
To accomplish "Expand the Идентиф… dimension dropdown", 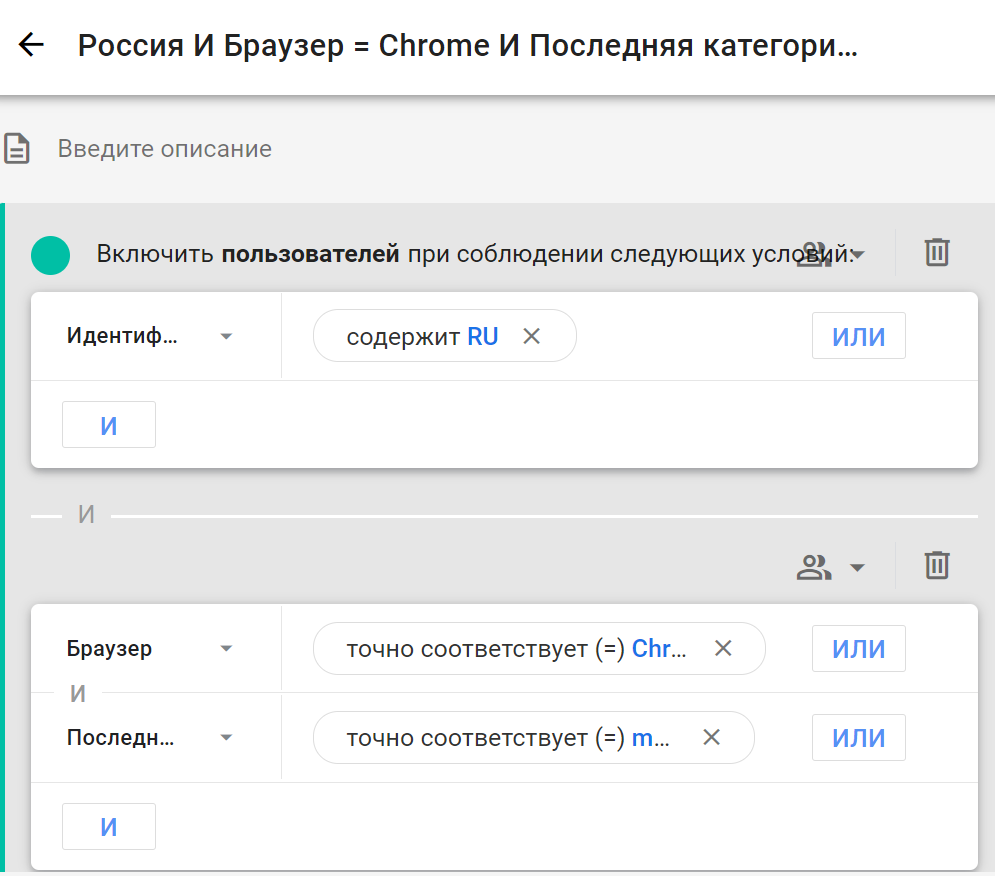I will point(226,336).
